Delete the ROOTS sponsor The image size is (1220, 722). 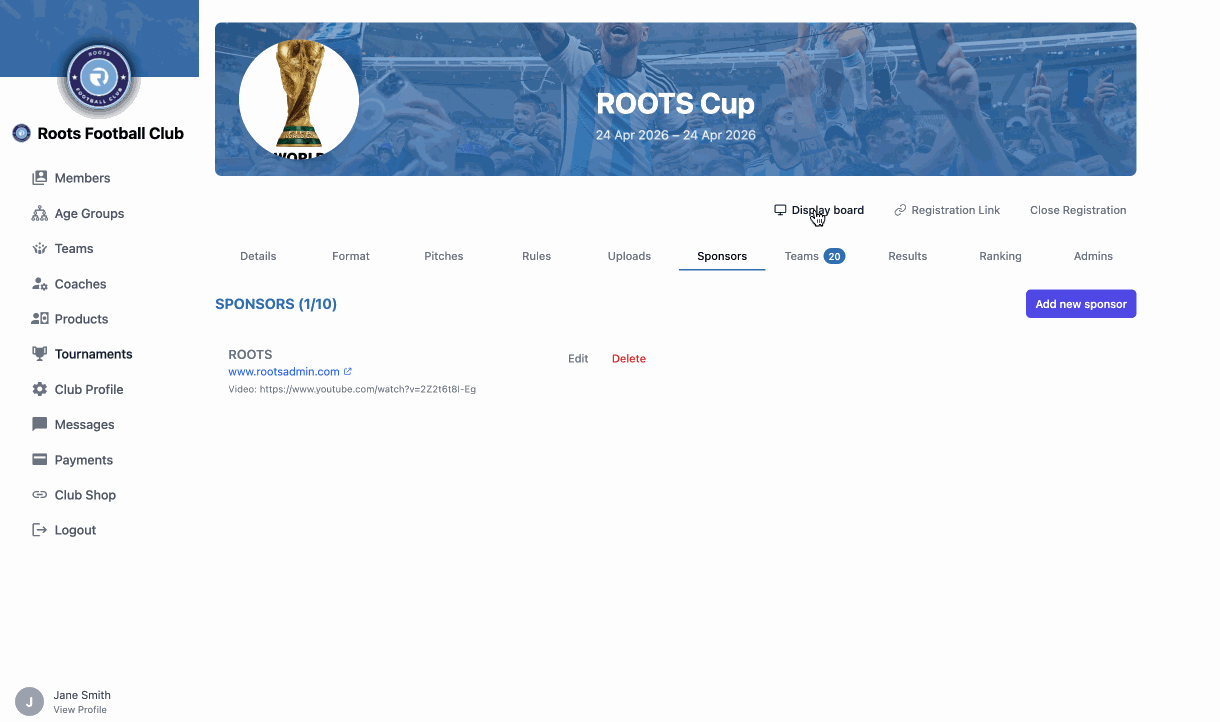click(629, 359)
